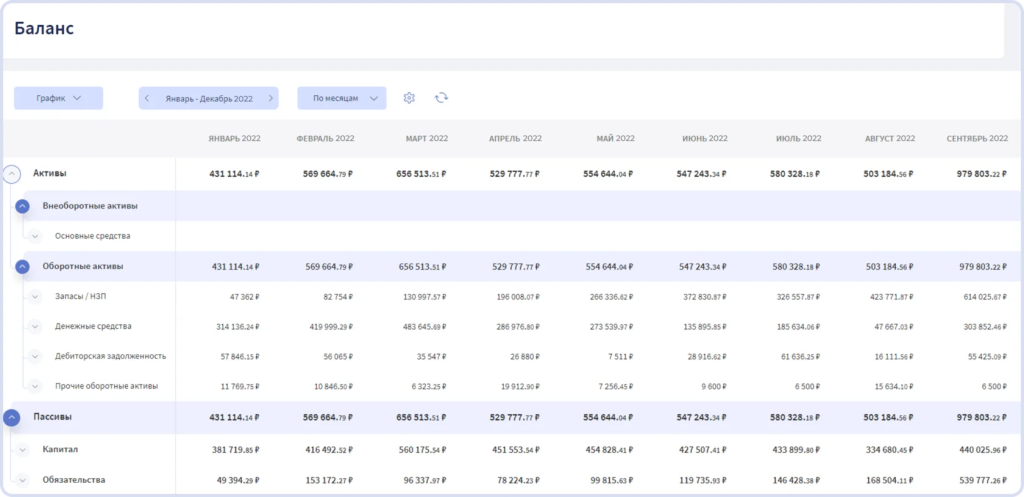Select the Обязательства row label
This screenshot has width=1024, height=497.
pos(74,480)
